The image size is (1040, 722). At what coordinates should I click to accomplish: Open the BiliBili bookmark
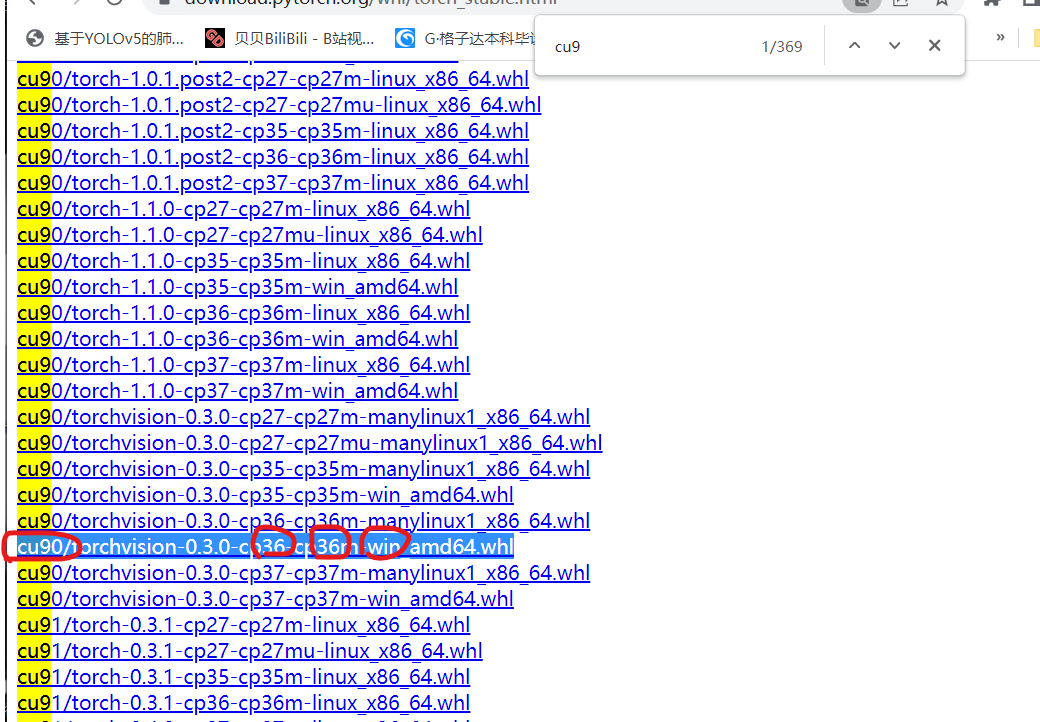coord(290,39)
